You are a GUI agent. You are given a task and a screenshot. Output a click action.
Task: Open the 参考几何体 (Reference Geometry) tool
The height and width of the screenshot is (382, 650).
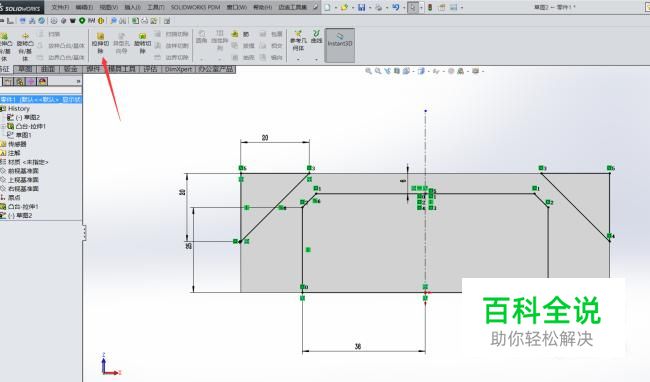point(298,41)
